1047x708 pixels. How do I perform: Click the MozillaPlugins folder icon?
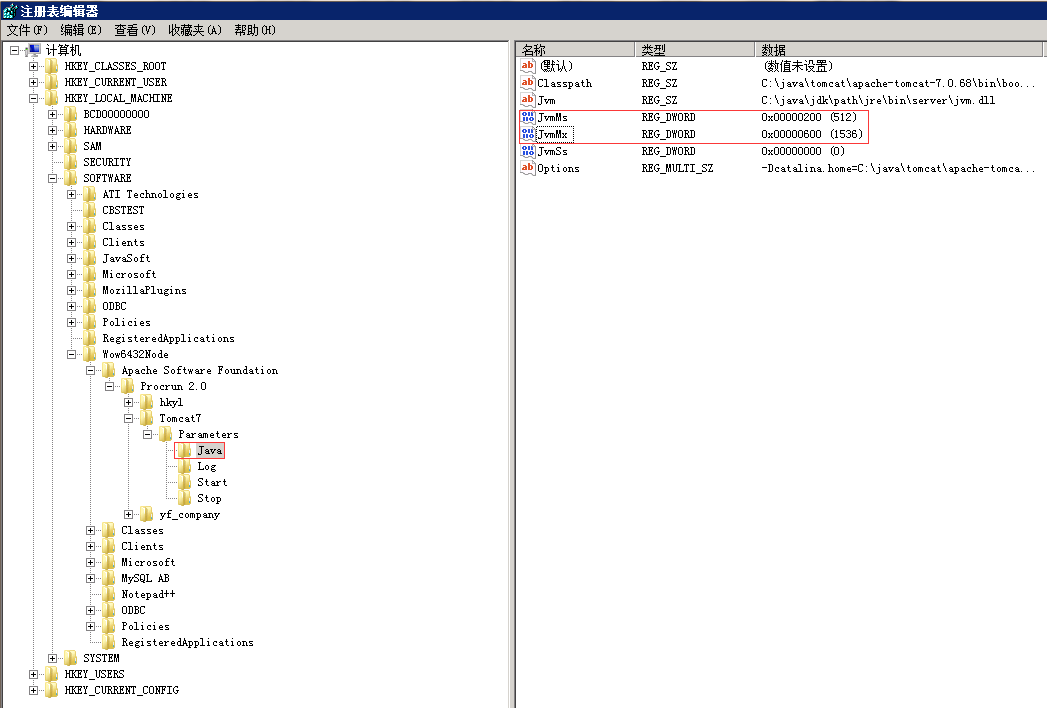click(89, 291)
